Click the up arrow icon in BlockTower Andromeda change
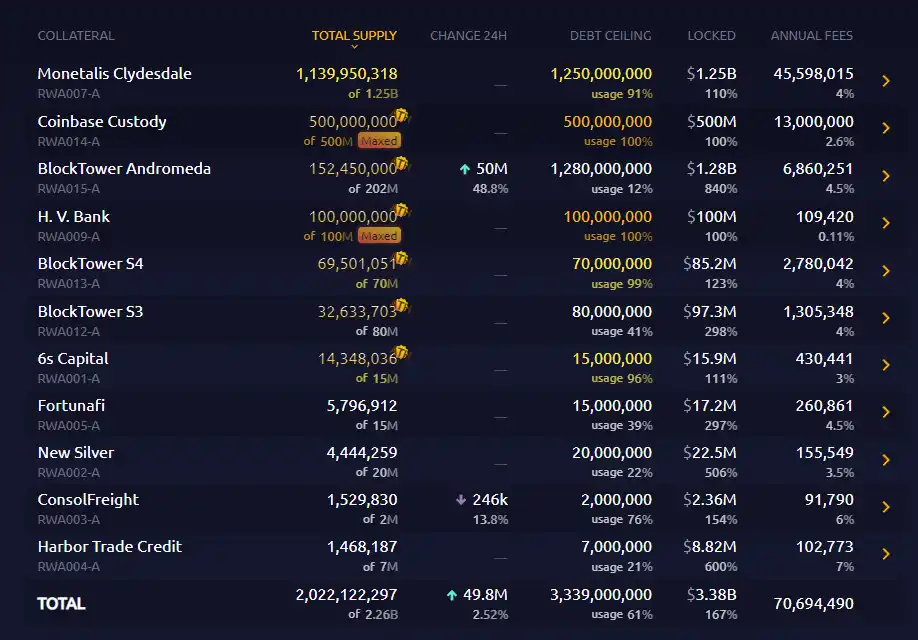Image resolution: width=918 pixels, height=640 pixels. click(x=465, y=169)
